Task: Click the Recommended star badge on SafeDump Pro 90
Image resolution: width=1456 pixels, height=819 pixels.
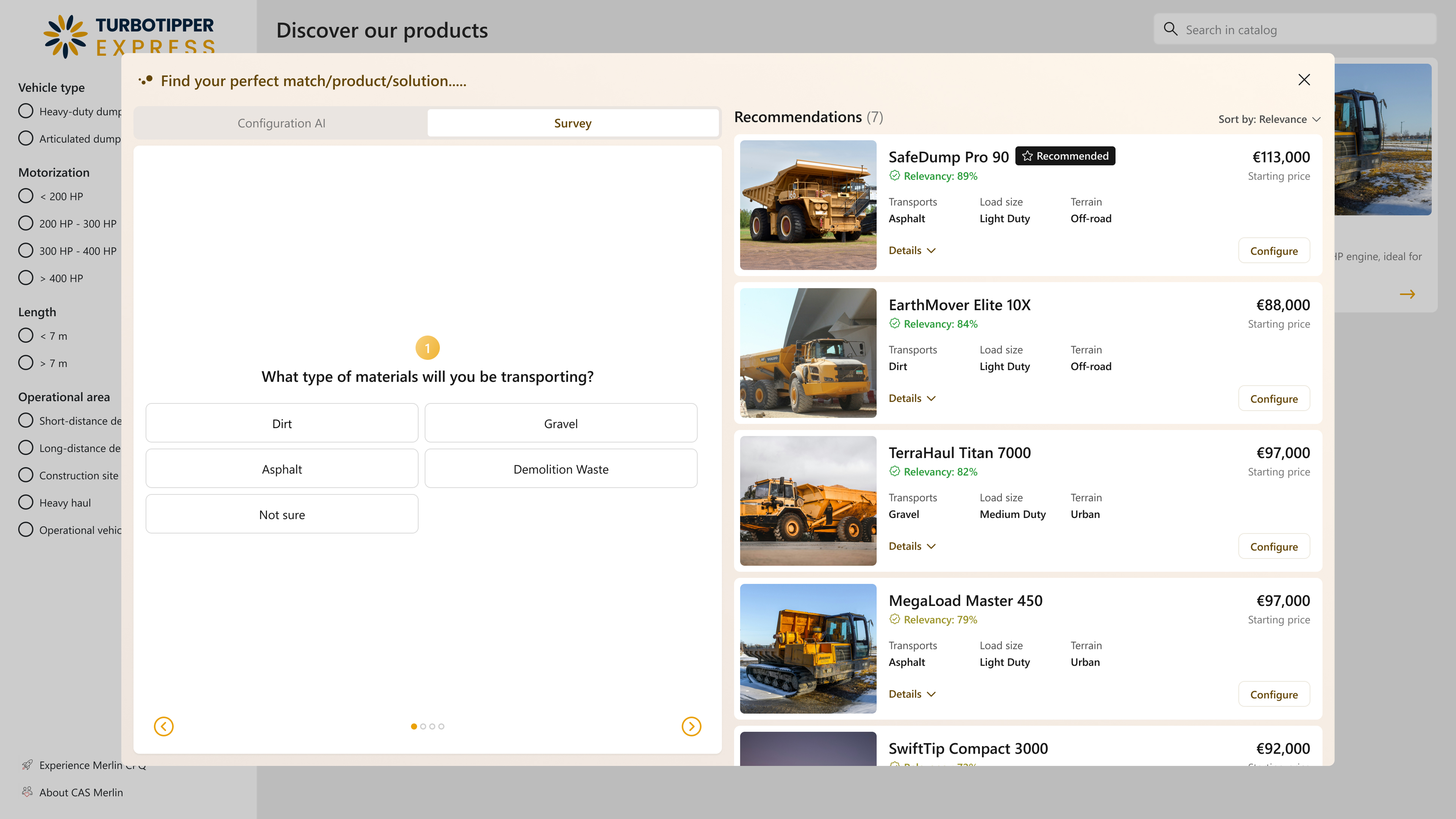Action: (x=1065, y=156)
